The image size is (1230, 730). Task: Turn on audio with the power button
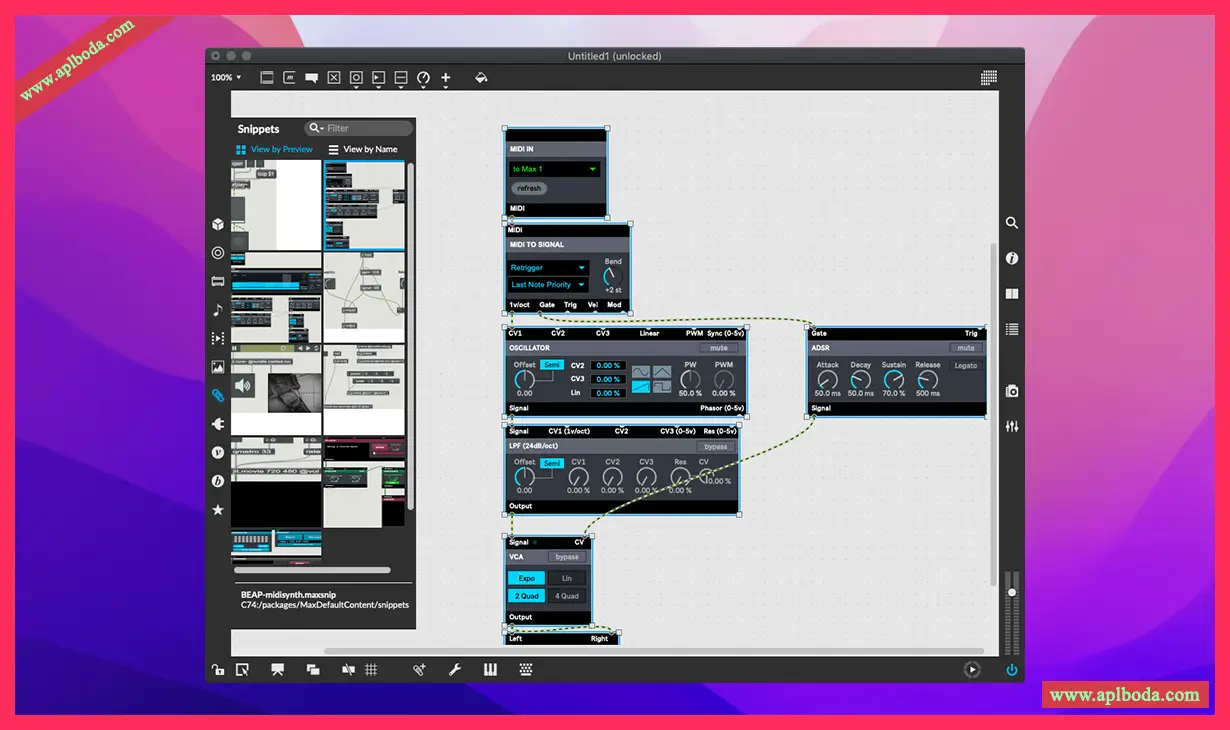coord(1012,670)
